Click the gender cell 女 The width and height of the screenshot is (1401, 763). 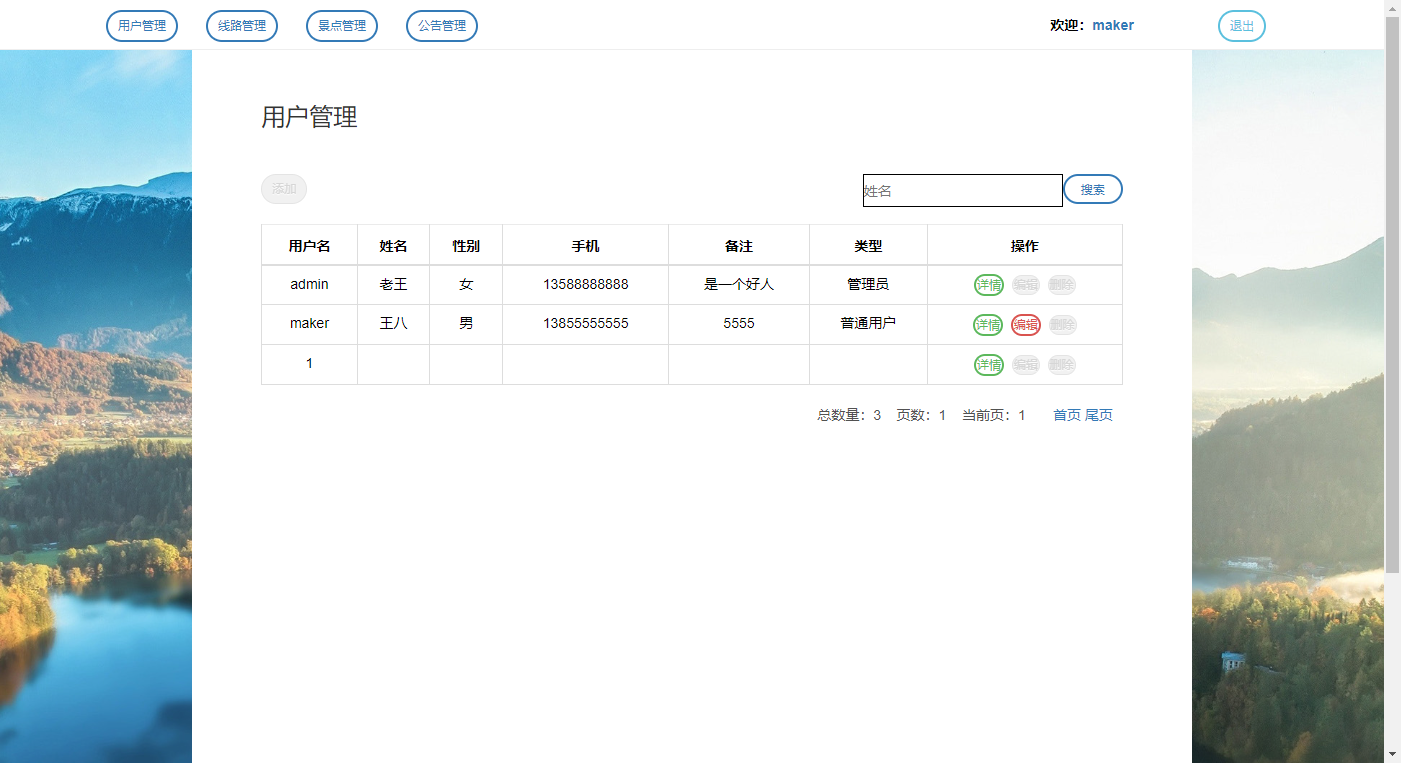(466, 284)
